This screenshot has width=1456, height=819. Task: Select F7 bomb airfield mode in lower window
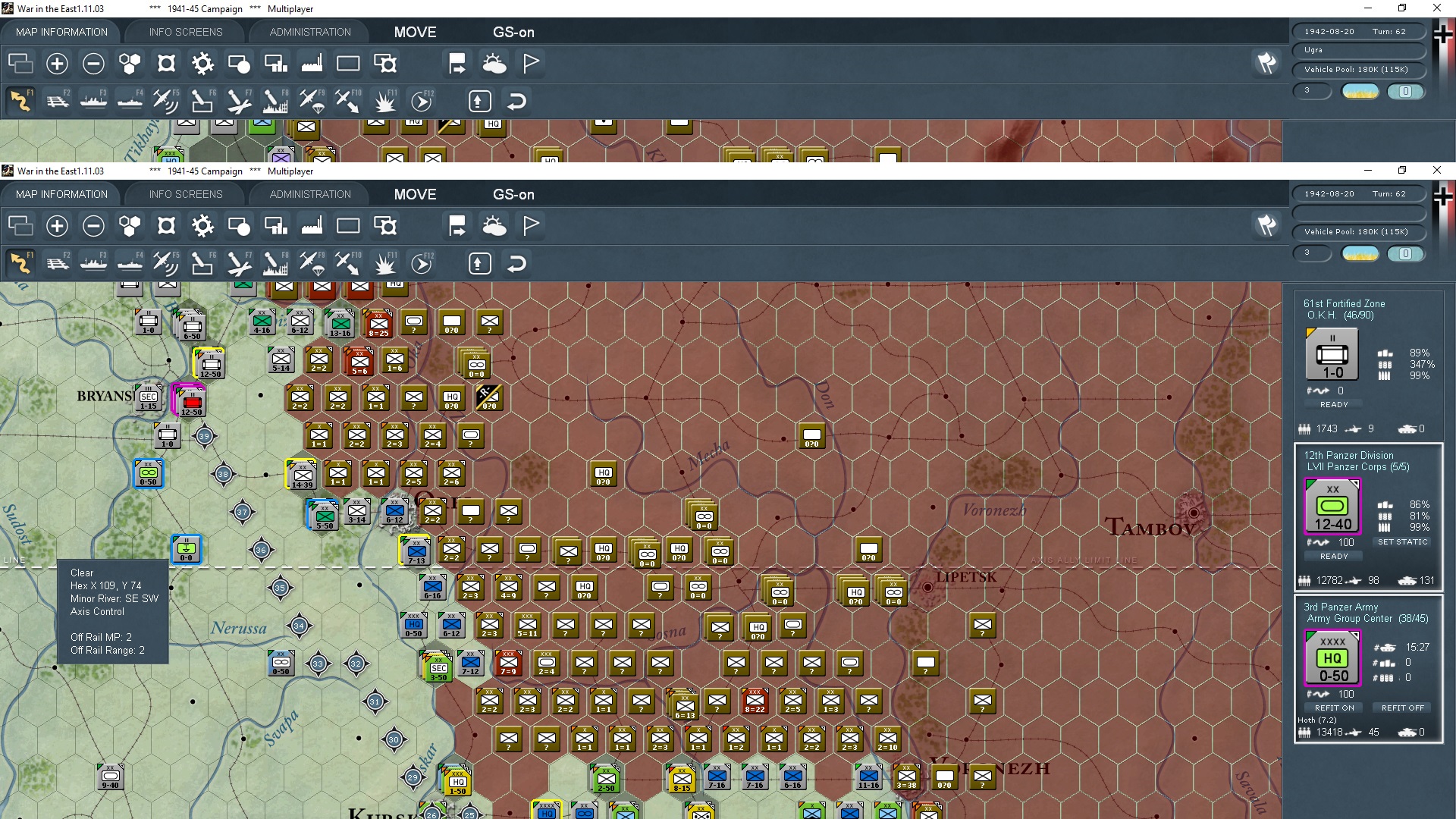pos(239,264)
